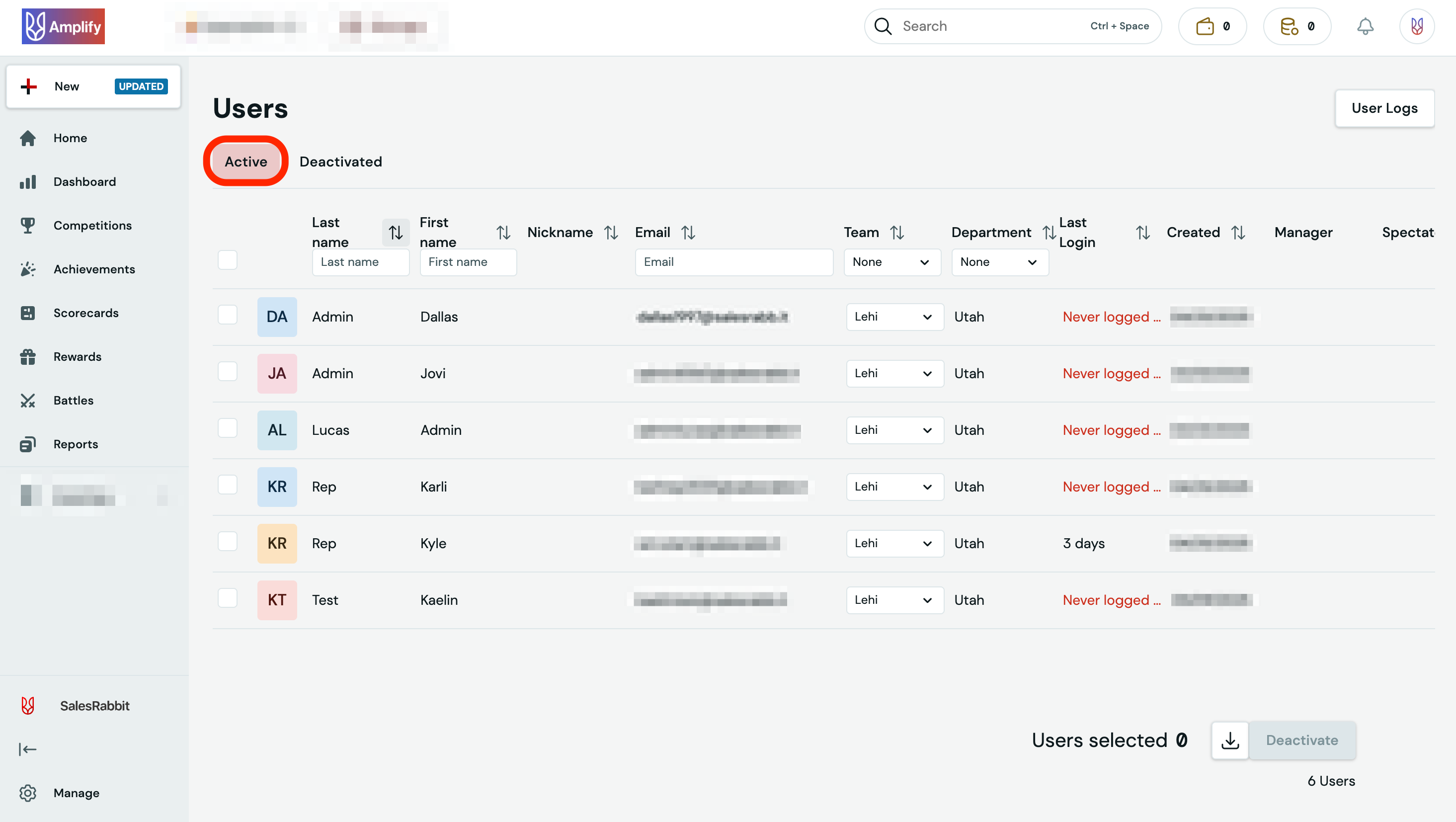Check the checkbox for user Kyle
The height and width of the screenshot is (822, 1456).
(x=227, y=541)
